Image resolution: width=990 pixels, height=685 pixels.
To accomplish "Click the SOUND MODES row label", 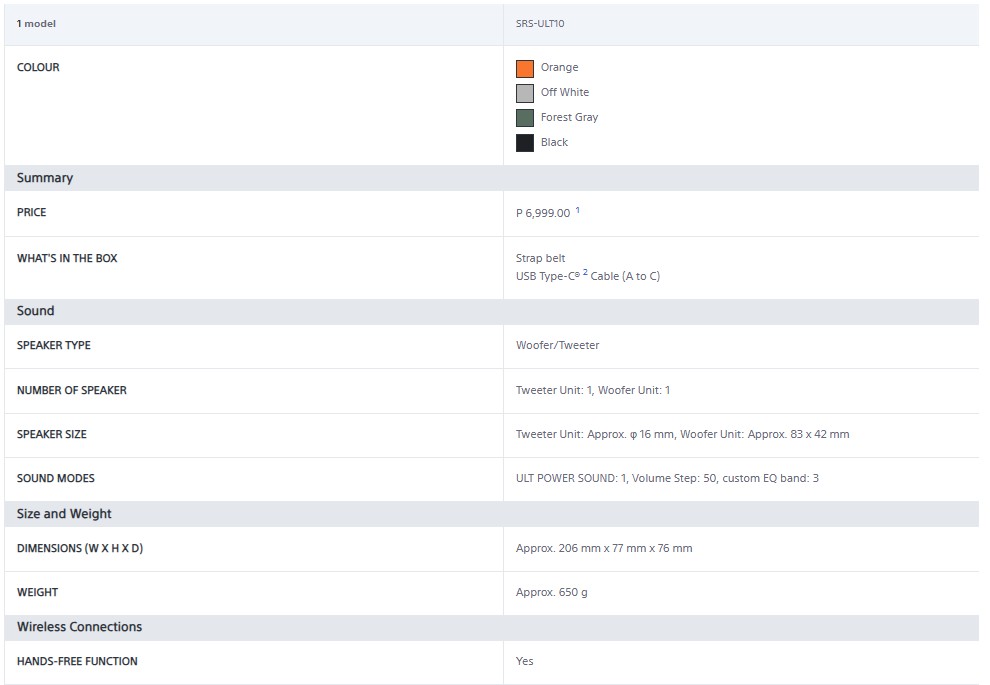I will (x=56, y=478).
